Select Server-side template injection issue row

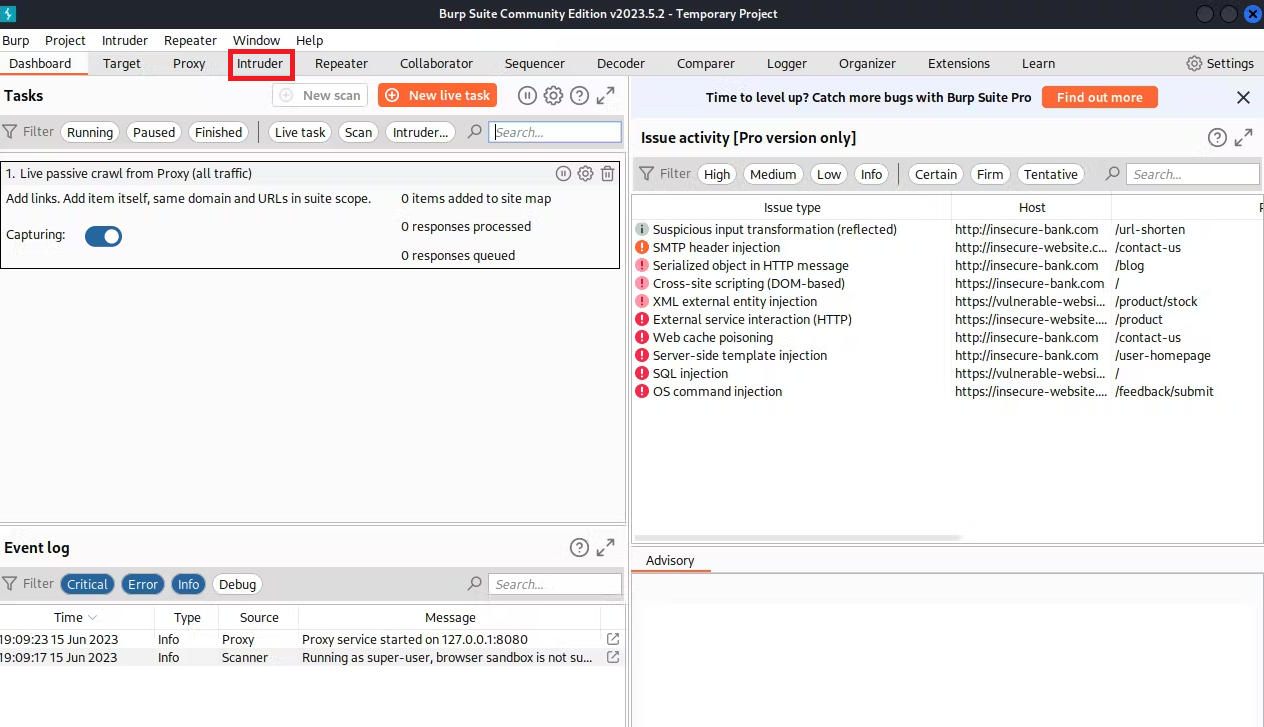pos(948,355)
